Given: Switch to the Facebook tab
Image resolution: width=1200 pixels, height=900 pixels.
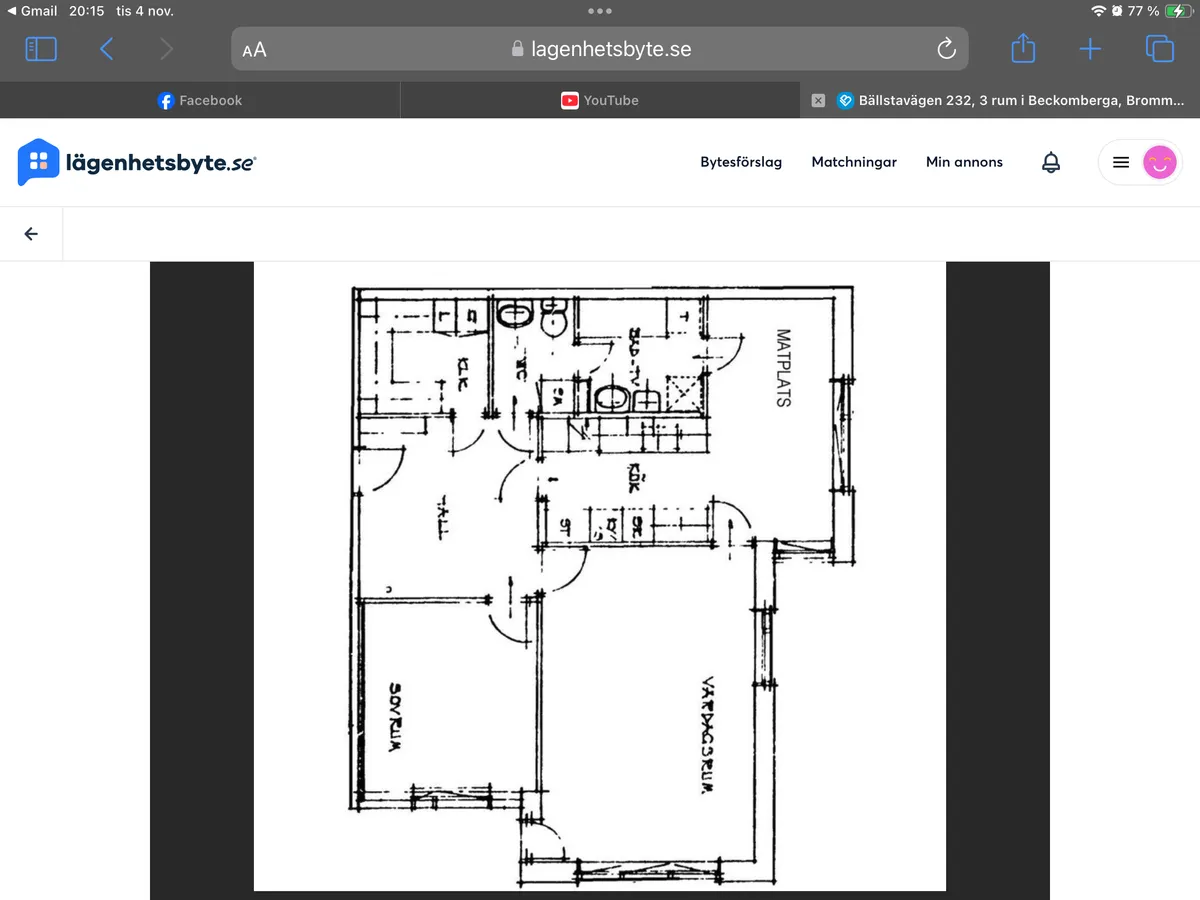Looking at the screenshot, I should (200, 100).
